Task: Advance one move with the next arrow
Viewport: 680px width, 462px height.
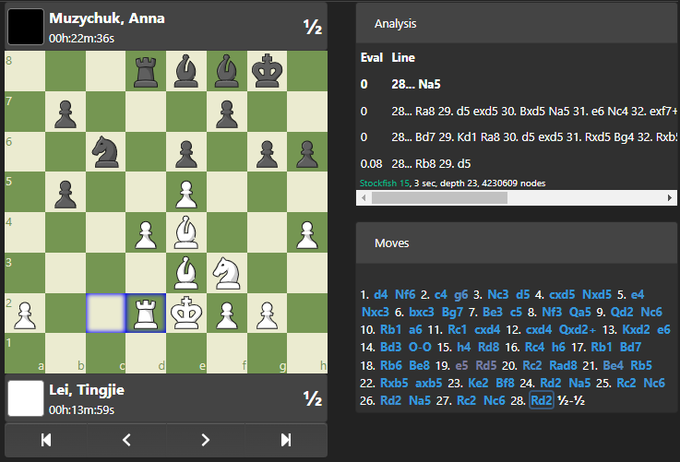Action: [x=206, y=439]
